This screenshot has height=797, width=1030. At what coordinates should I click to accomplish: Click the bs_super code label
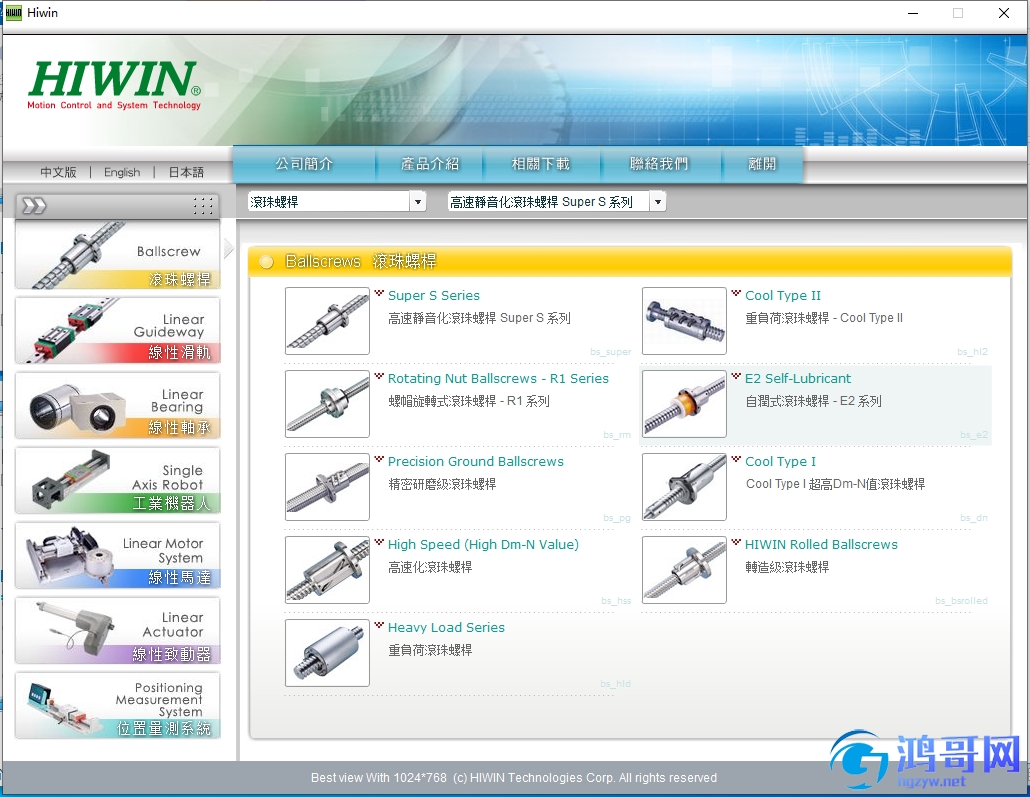coord(610,352)
